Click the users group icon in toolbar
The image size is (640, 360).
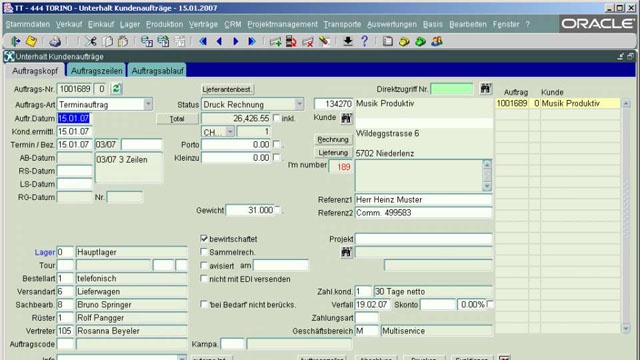(x=437, y=41)
